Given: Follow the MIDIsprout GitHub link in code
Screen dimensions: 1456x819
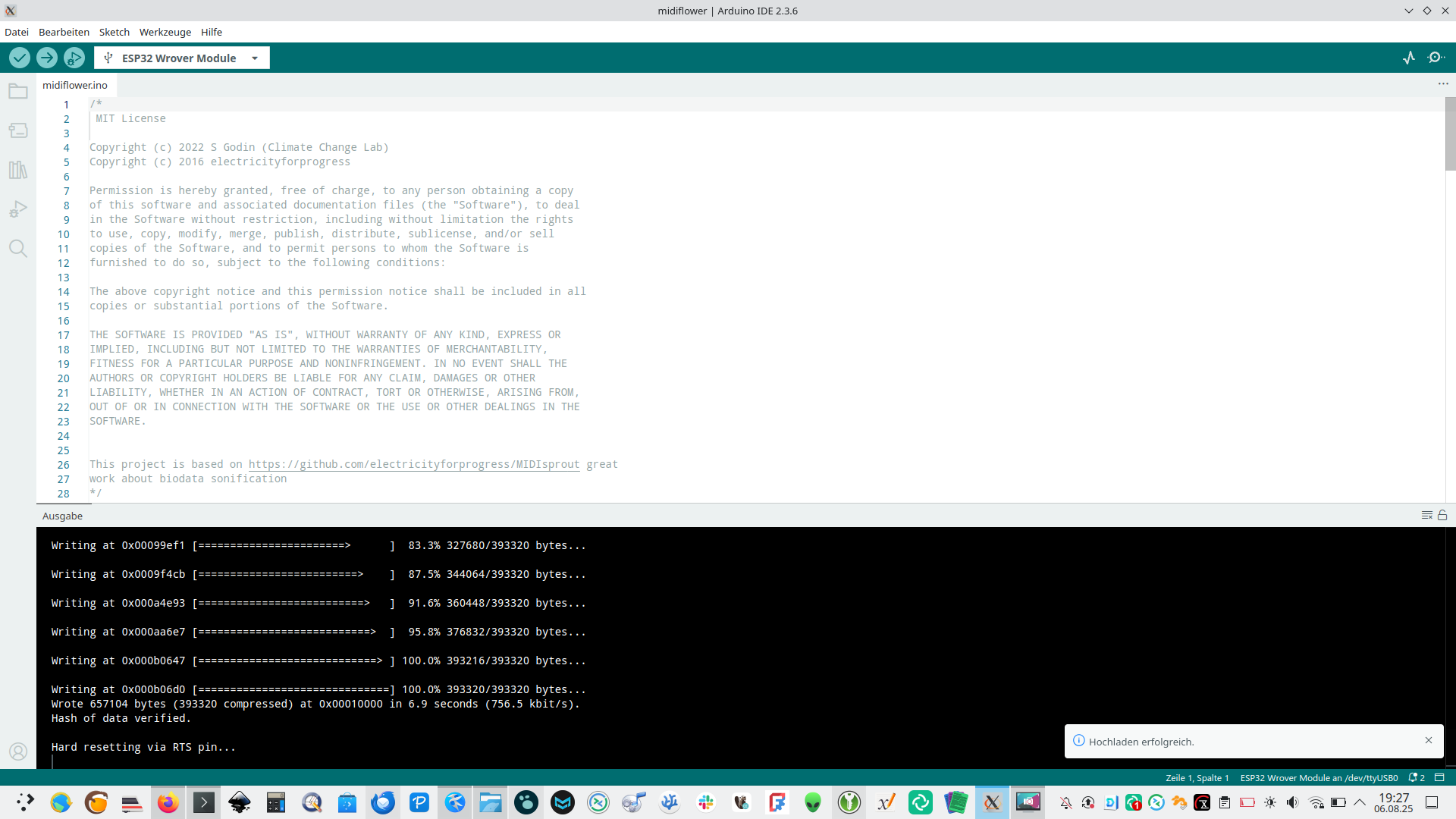Looking at the screenshot, I should coord(414,464).
